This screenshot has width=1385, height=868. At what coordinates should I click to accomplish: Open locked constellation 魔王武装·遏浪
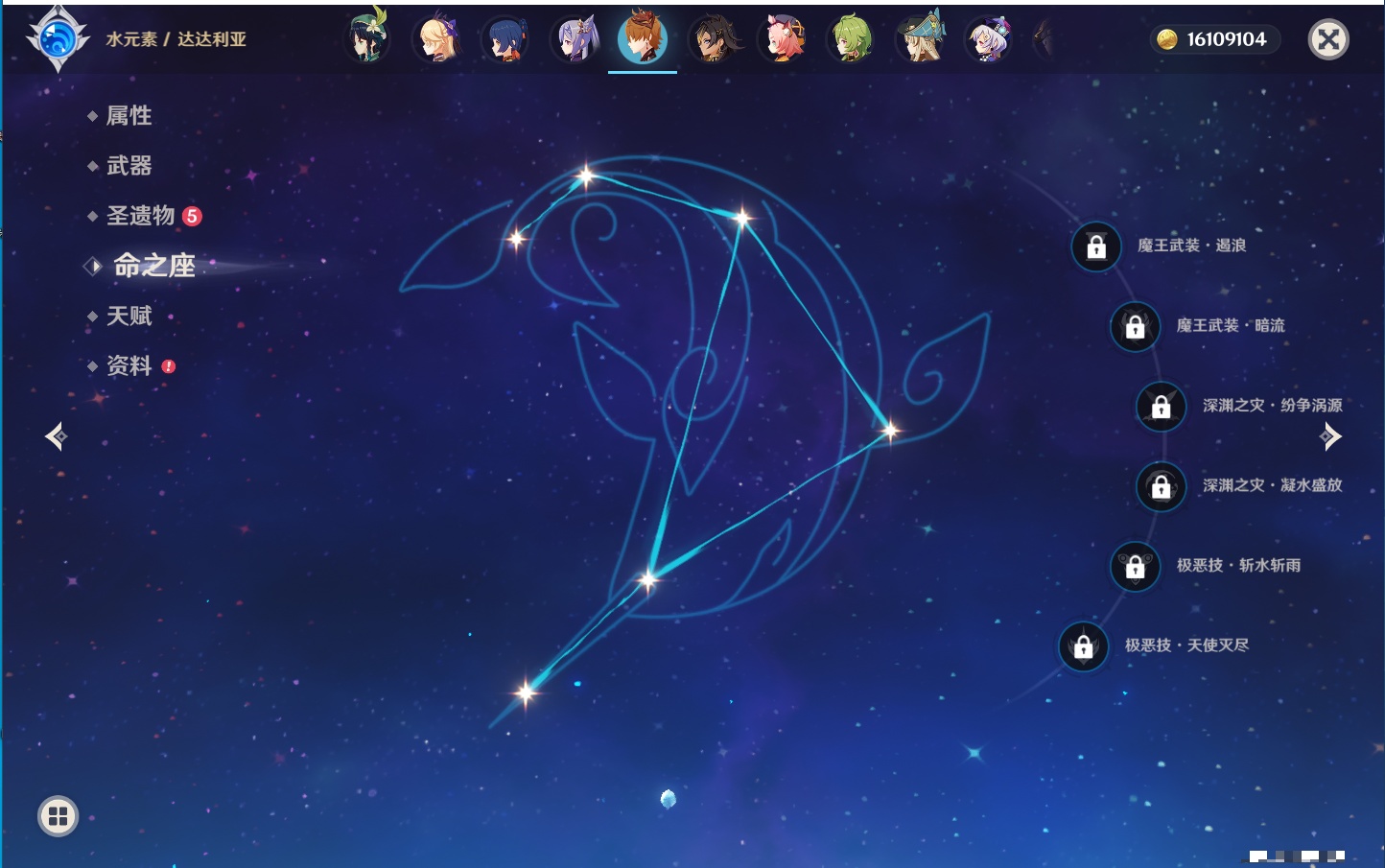click(1096, 246)
